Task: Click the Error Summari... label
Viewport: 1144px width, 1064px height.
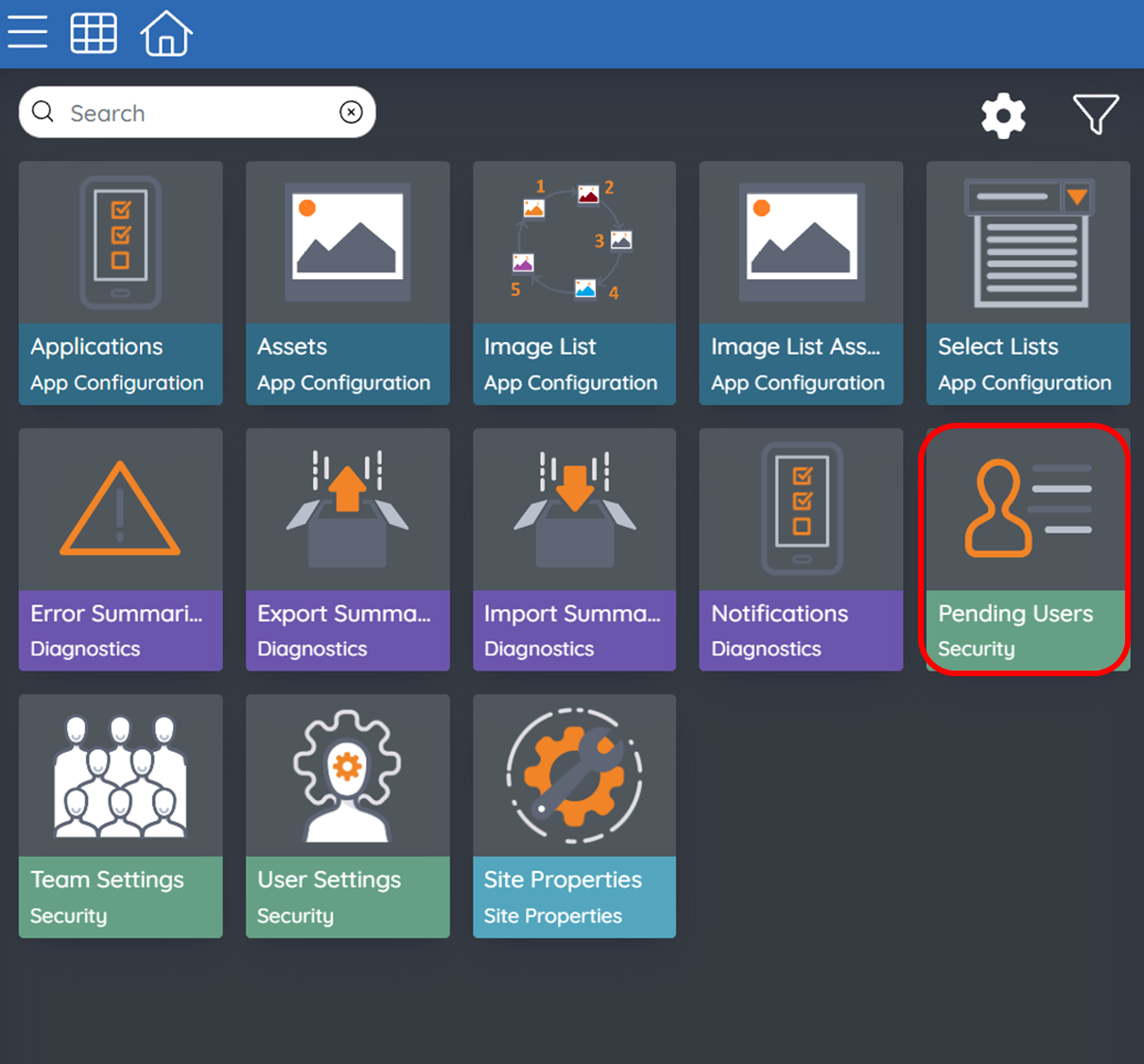Action: (116, 614)
